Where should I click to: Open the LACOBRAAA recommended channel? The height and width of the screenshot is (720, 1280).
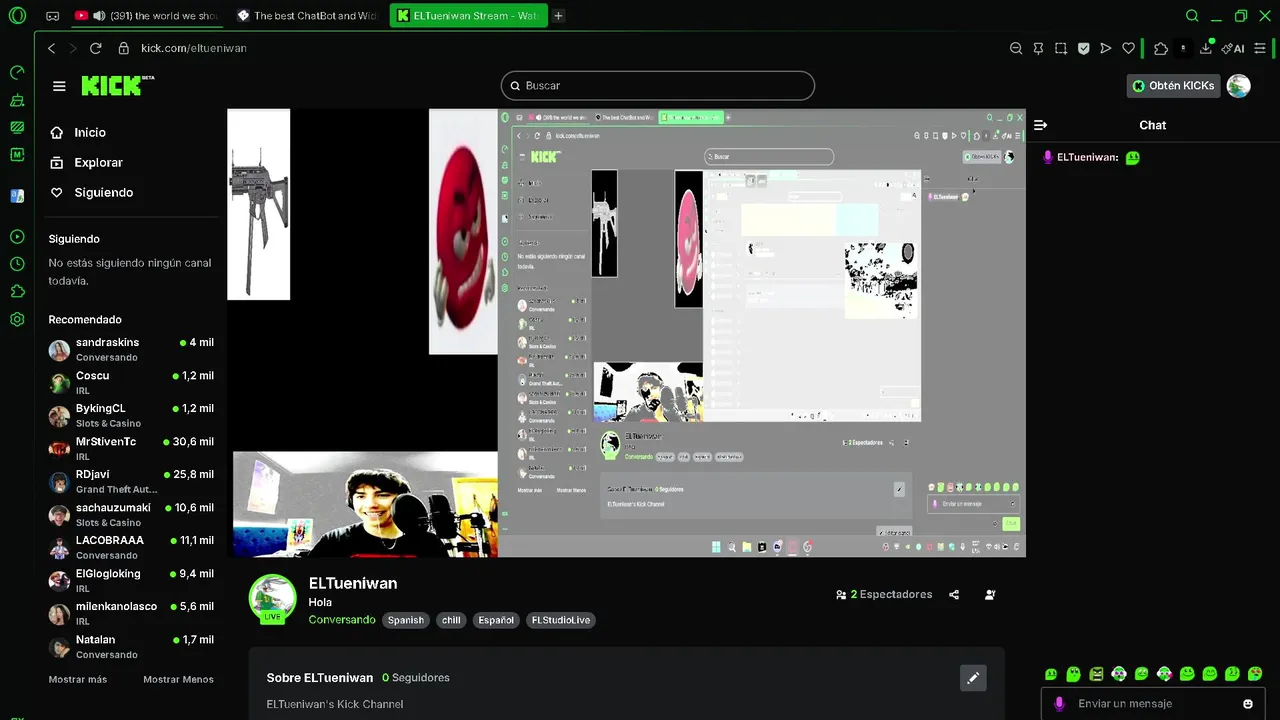point(131,547)
